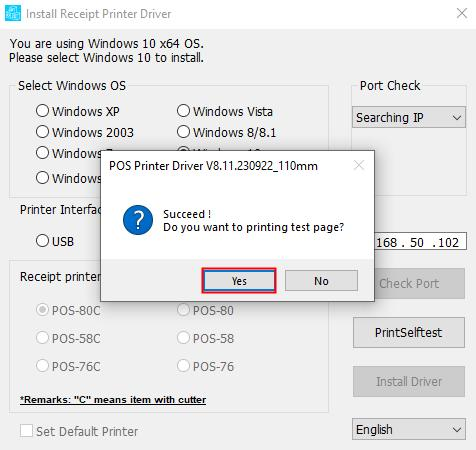Close the POS Printer Driver dialog
Image resolution: width=476 pixels, height=450 pixels.
coord(359,165)
